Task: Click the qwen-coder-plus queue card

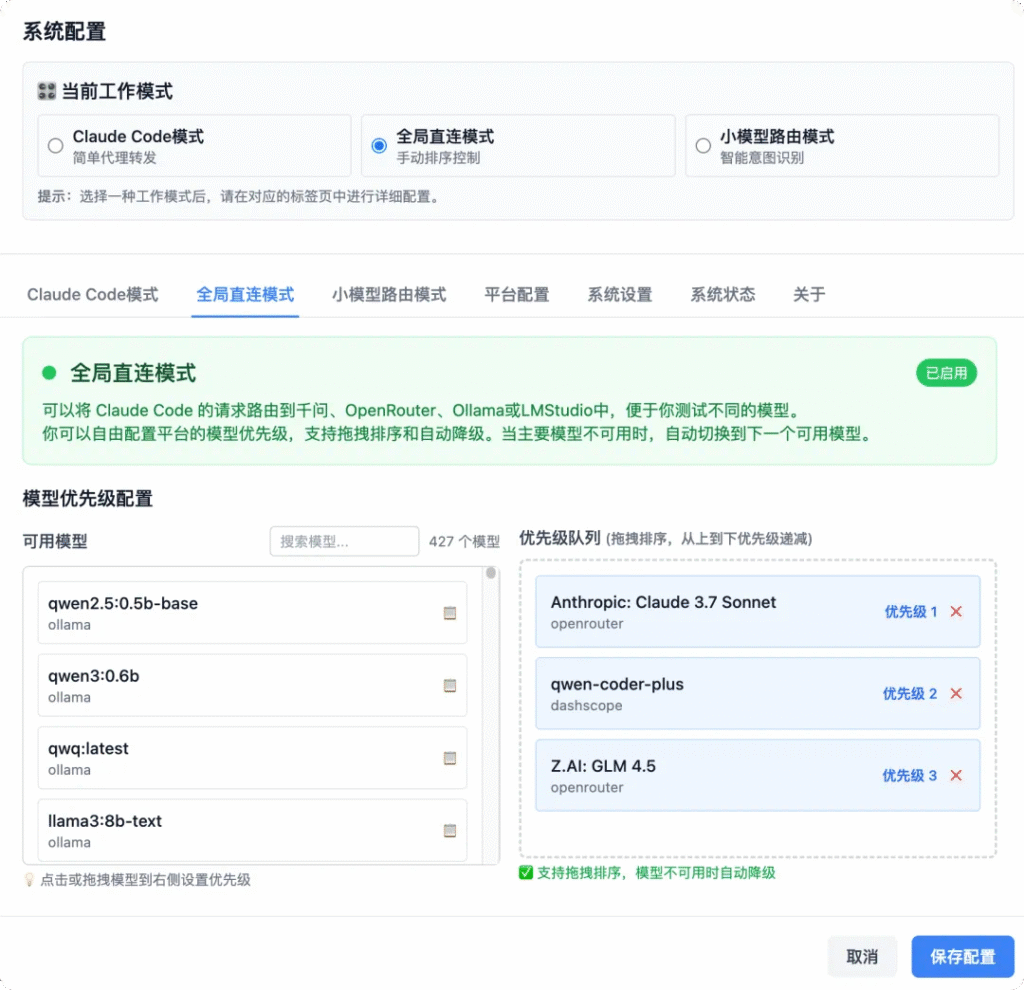Action: 758,694
